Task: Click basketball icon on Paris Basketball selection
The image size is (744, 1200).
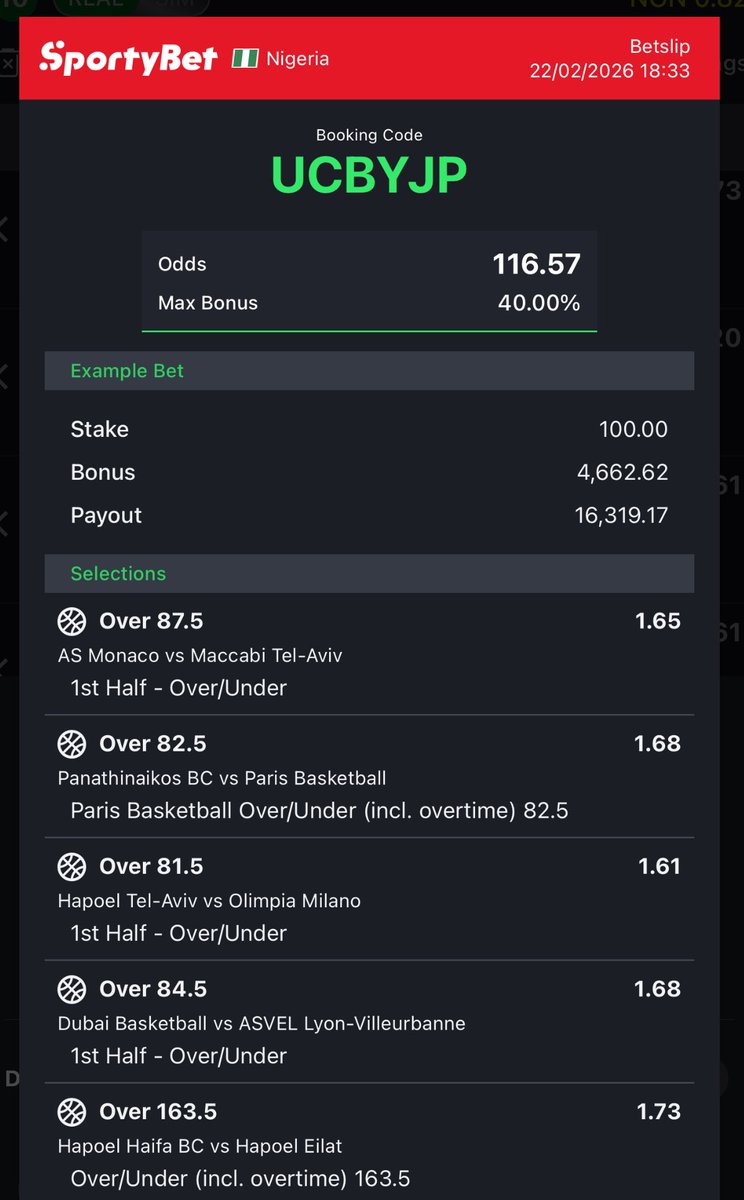Action: coord(72,745)
